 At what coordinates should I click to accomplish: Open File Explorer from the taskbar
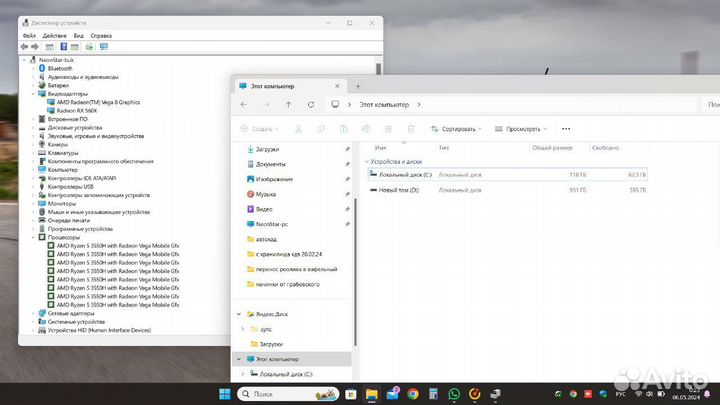pyautogui.click(x=371, y=394)
